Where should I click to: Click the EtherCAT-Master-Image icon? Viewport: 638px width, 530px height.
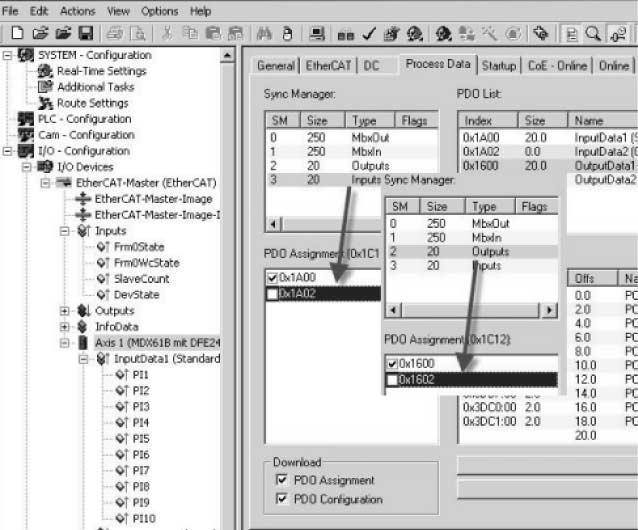pos(83,199)
